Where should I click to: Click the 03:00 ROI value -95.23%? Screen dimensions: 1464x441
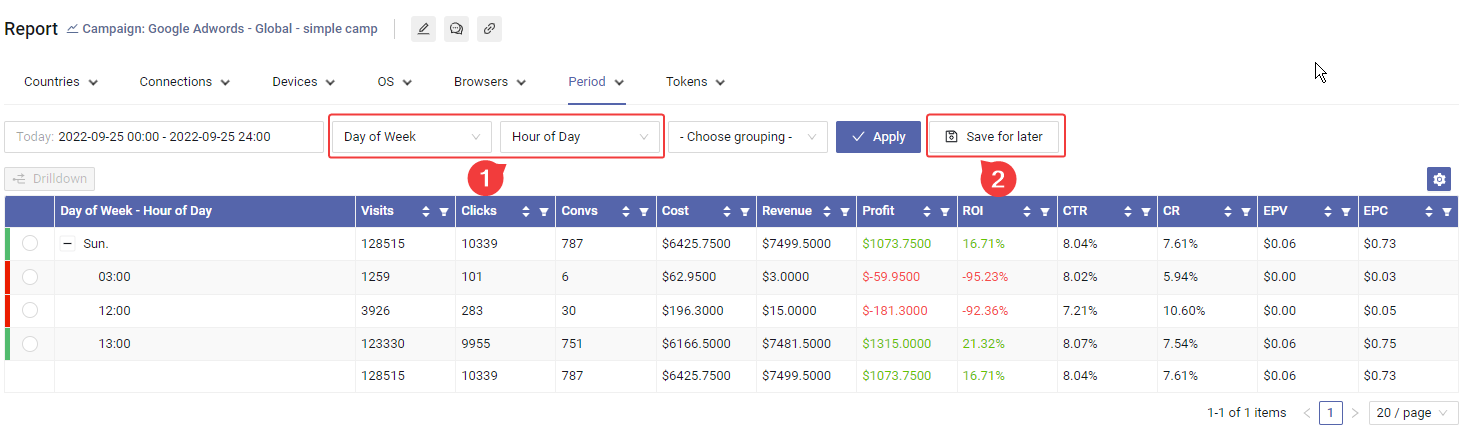pos(985,277)
